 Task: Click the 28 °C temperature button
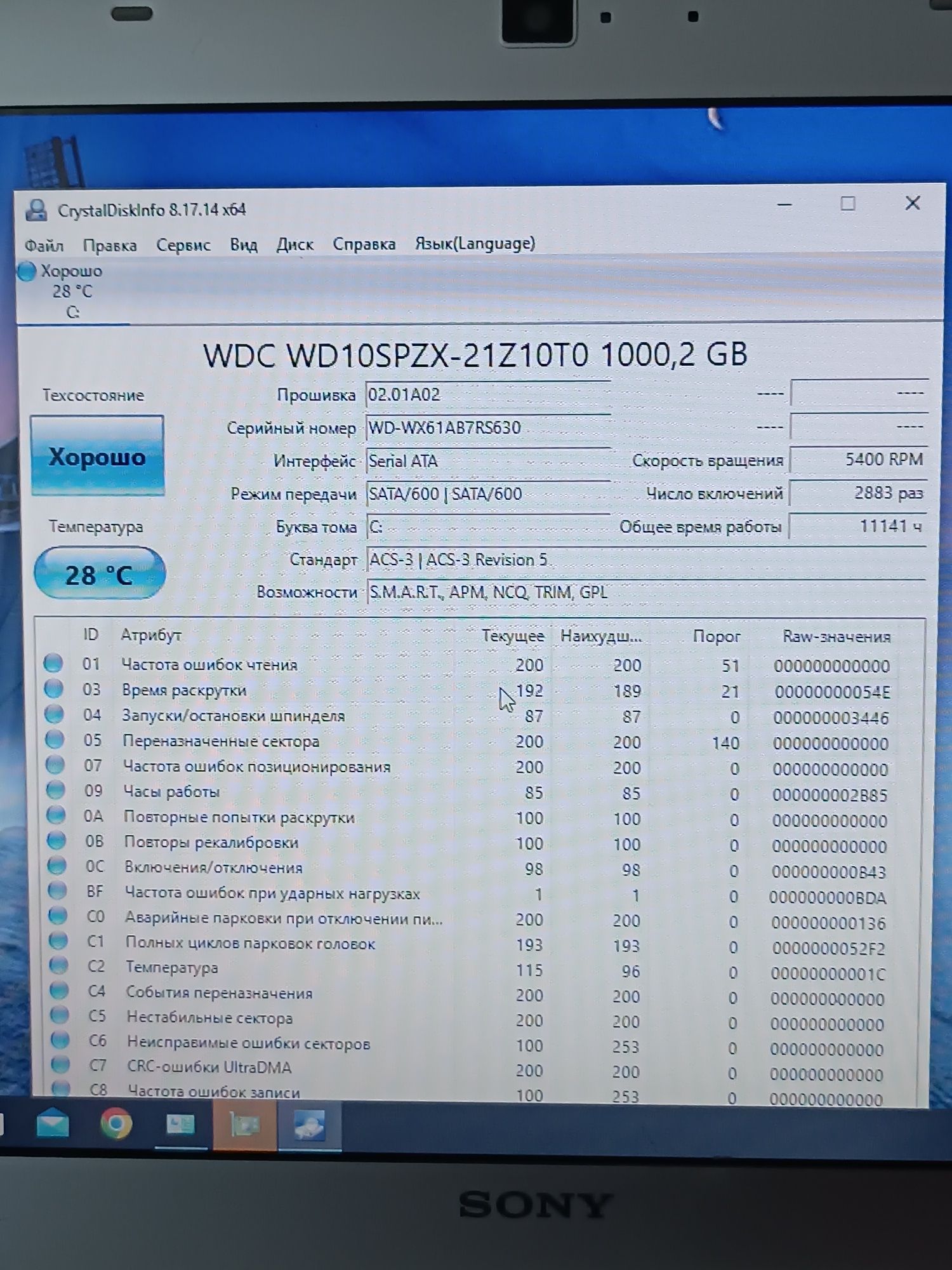pyautogui.click(x=99, y=573)
